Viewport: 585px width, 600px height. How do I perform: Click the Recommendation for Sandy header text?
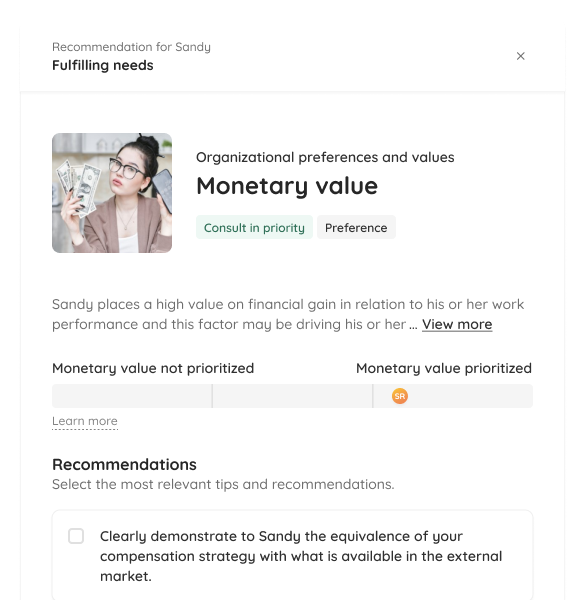click(x=131, y=47)
